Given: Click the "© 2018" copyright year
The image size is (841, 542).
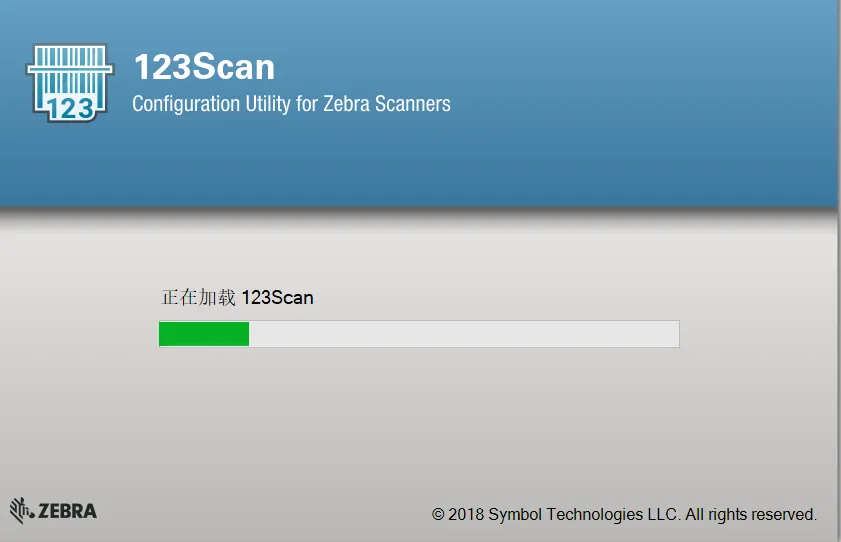Looking at the screenshot, I should (458, 515).
